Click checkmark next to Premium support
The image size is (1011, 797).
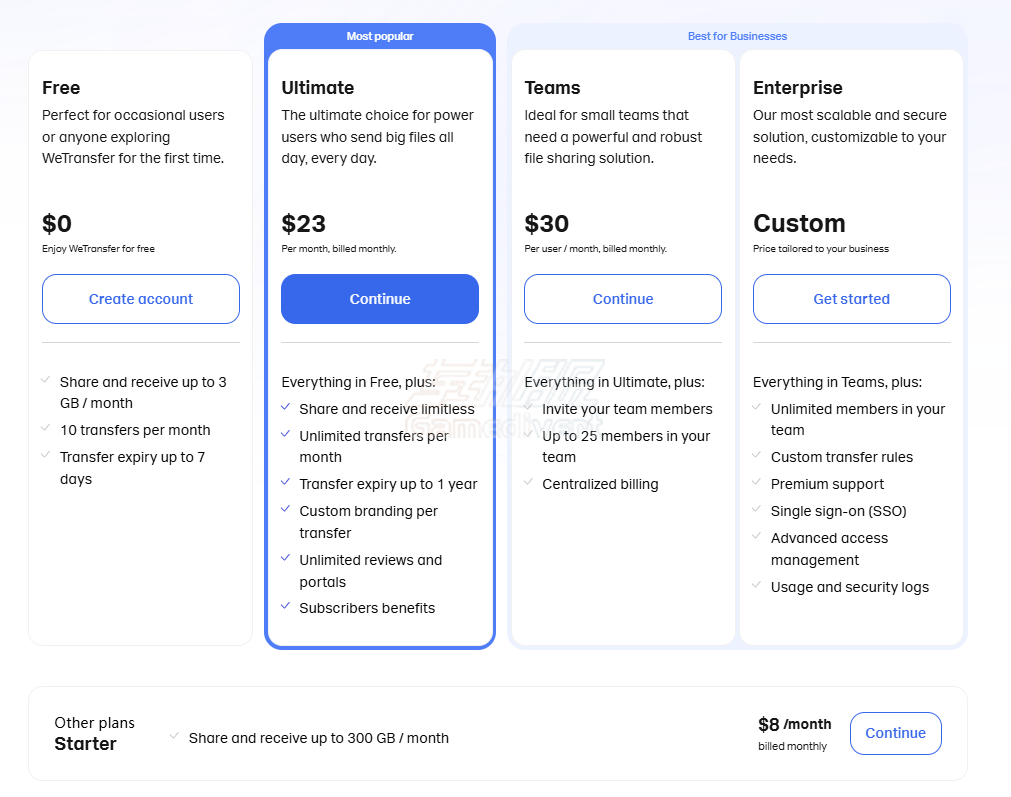[x=757, y=482]
